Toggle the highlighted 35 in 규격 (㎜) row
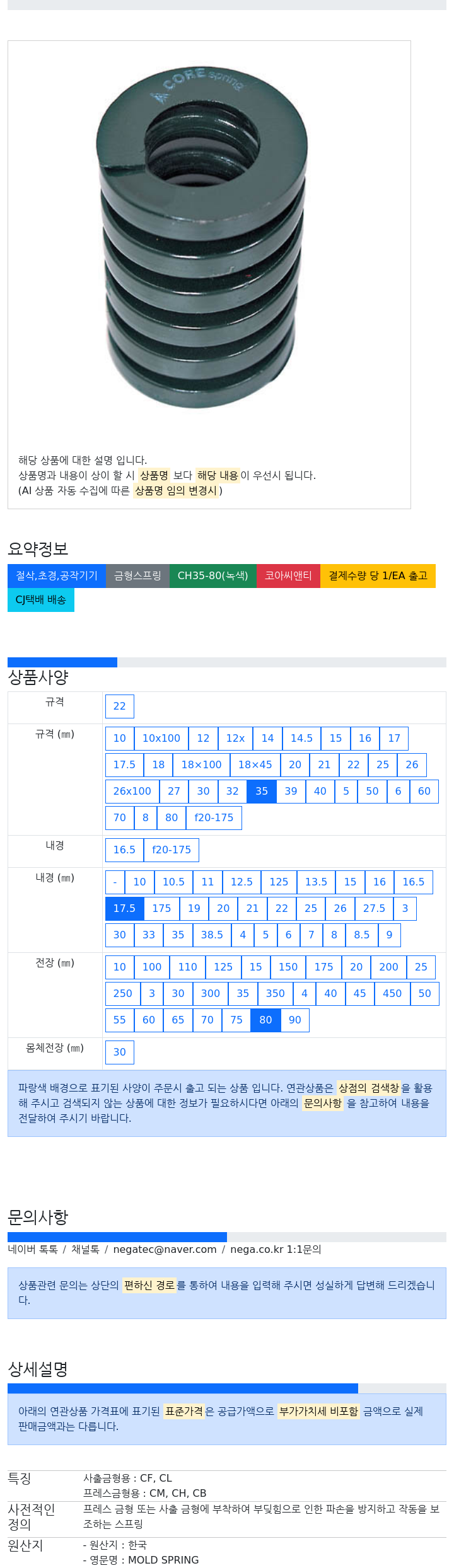Viewport: 454px width, 1568px height. coord(262,791)
